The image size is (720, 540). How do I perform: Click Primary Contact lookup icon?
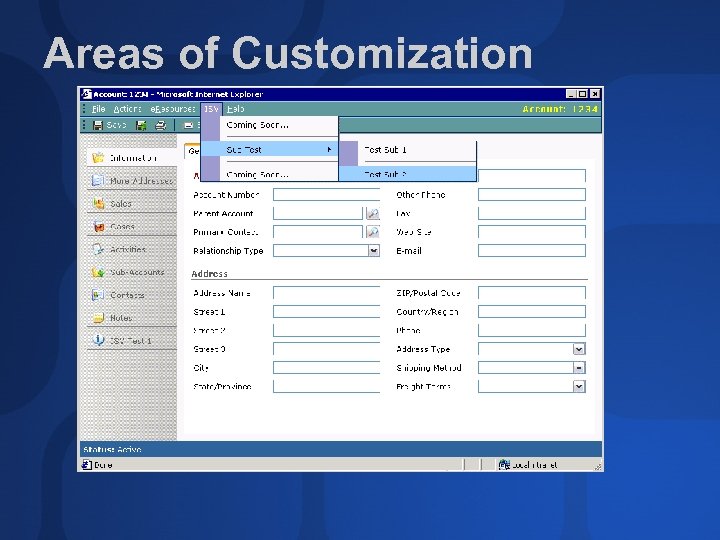[x=372, y=232]
